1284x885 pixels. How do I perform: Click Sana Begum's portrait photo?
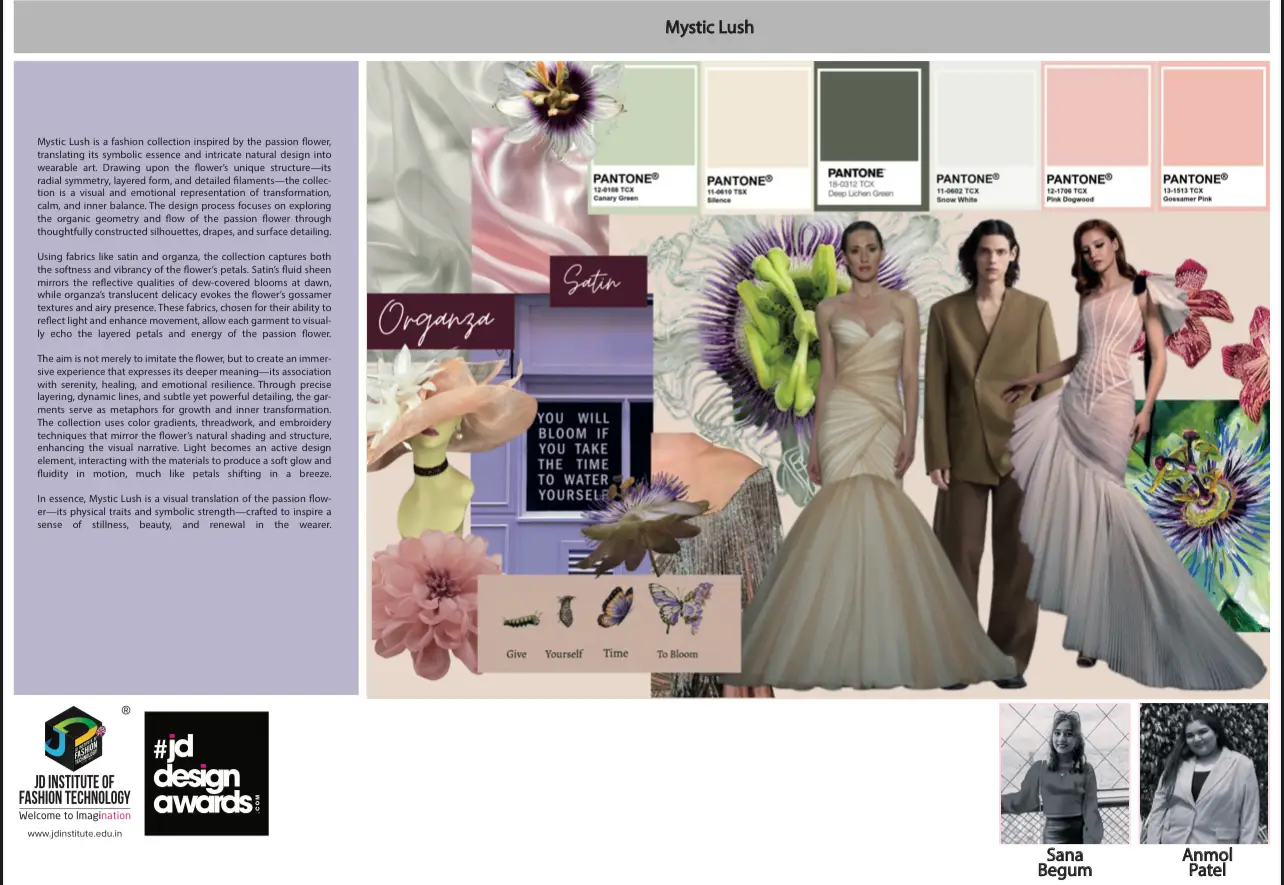1065,773
